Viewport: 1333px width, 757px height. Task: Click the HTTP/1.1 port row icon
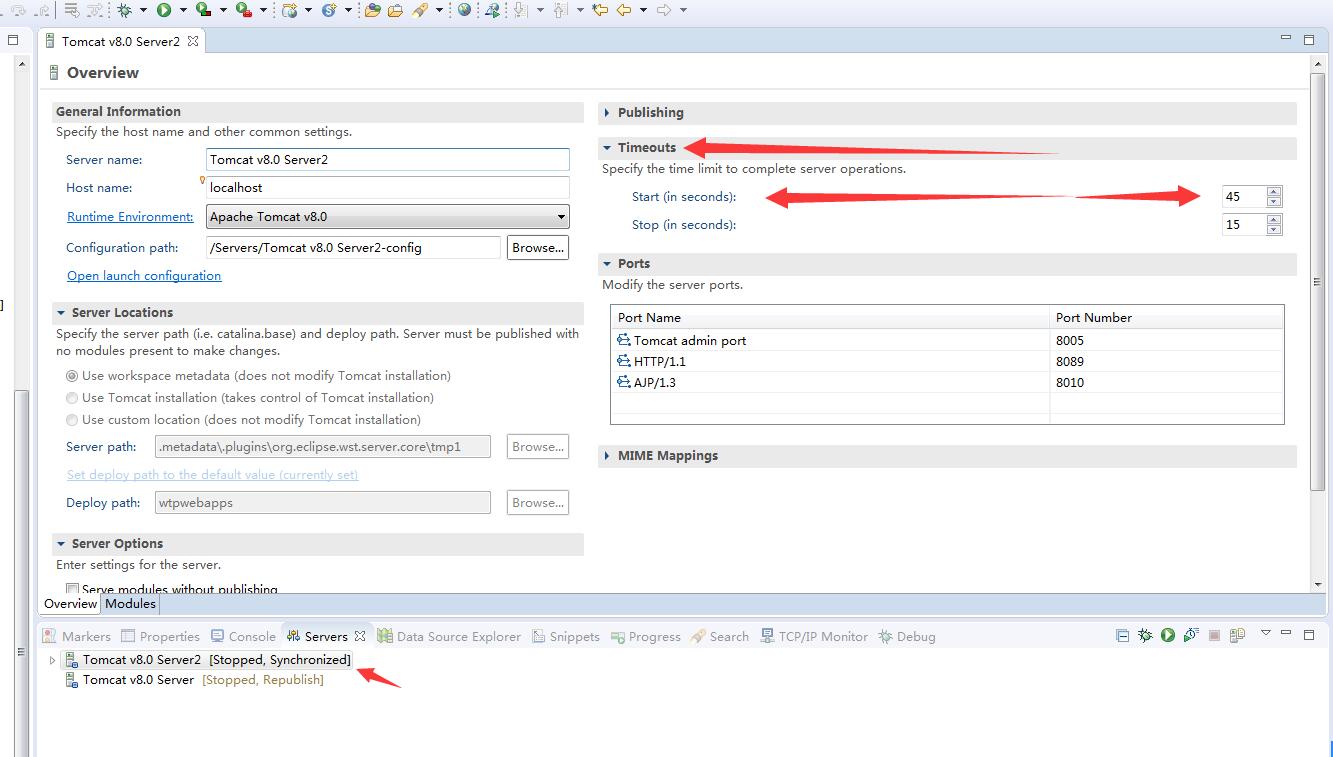624,361
